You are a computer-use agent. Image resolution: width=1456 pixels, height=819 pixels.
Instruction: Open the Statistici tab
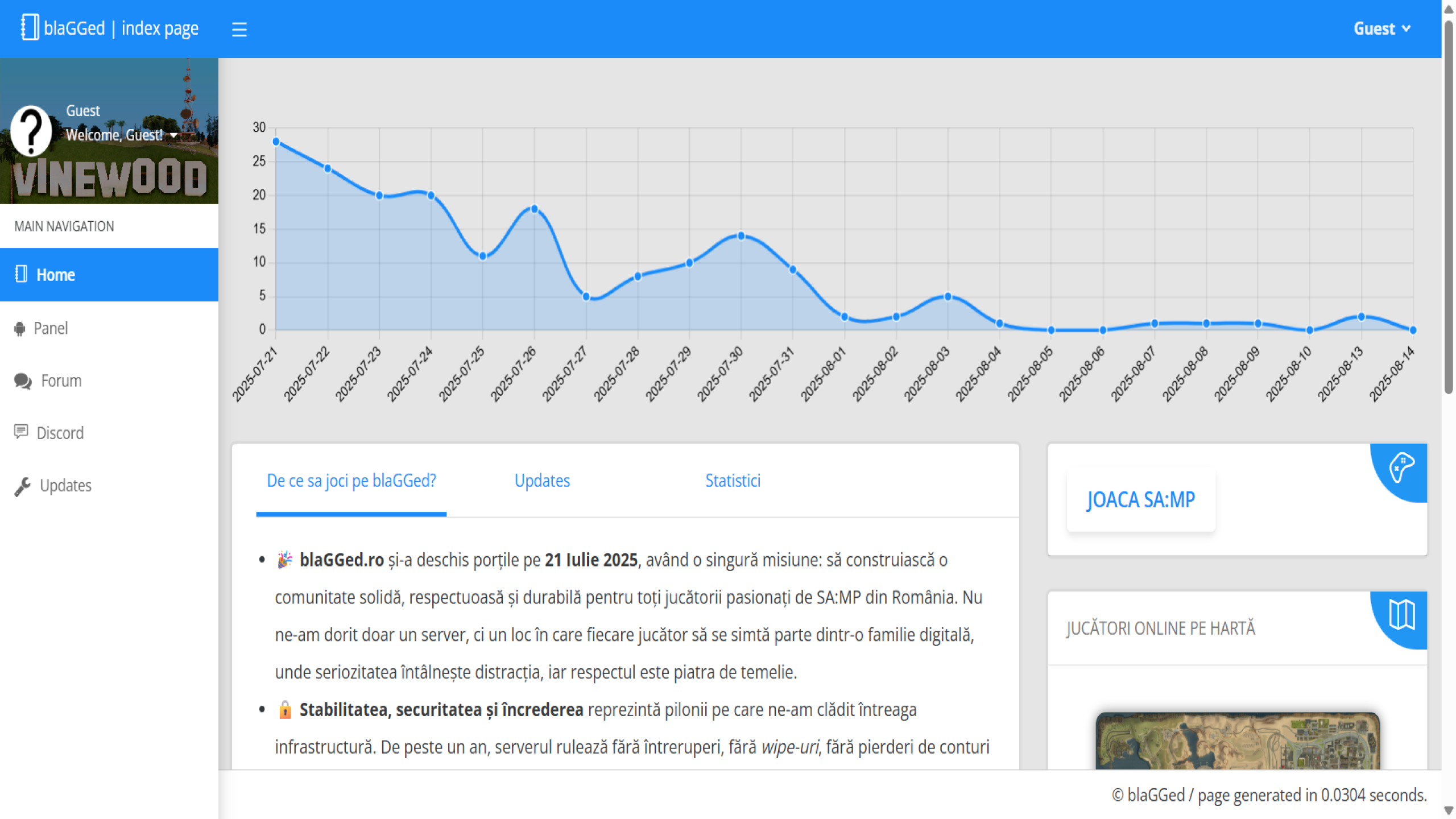point(733,481)
